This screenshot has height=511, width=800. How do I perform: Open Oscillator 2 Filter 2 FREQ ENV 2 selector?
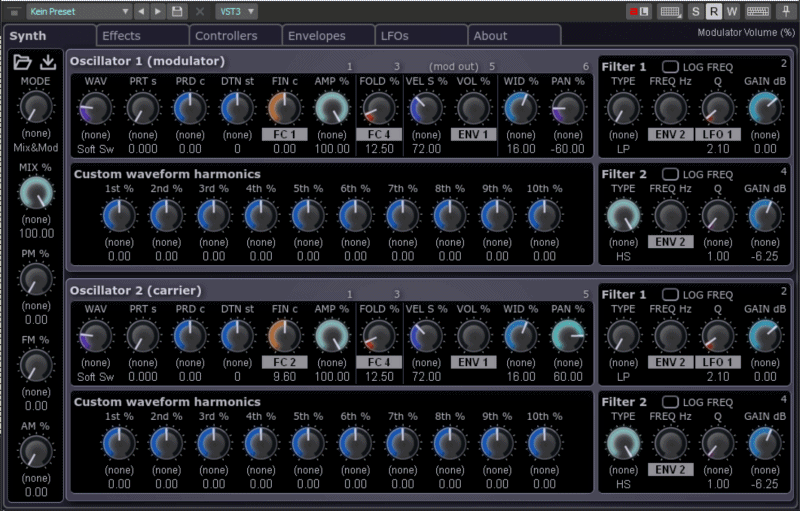coord(670,470)
